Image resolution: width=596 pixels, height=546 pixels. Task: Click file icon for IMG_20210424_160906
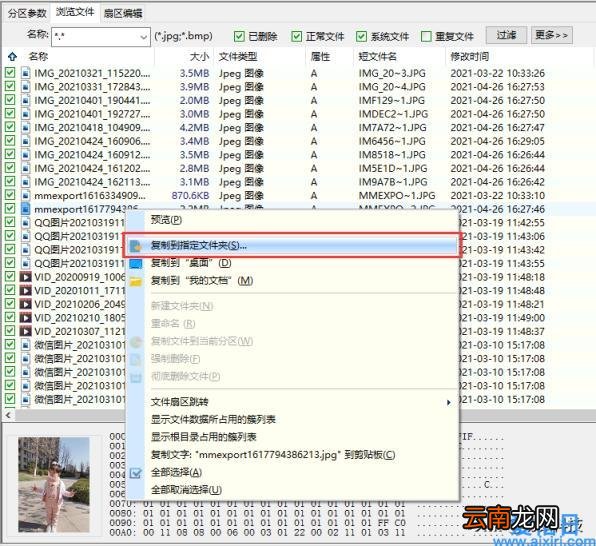(x=25, y=141)
